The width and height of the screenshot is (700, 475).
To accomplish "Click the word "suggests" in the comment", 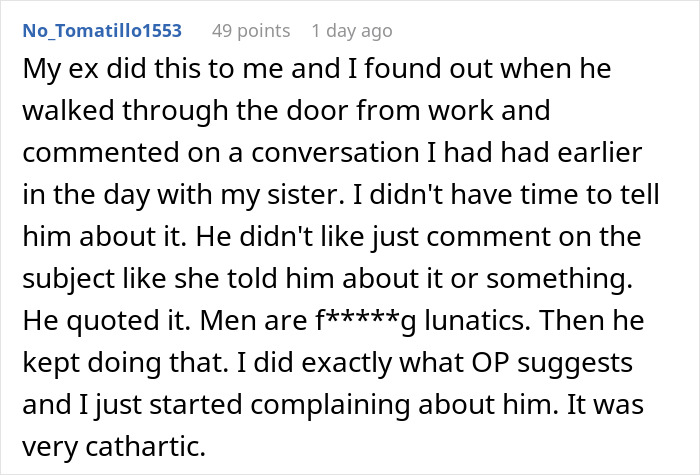I will click(x=575, y=363).
